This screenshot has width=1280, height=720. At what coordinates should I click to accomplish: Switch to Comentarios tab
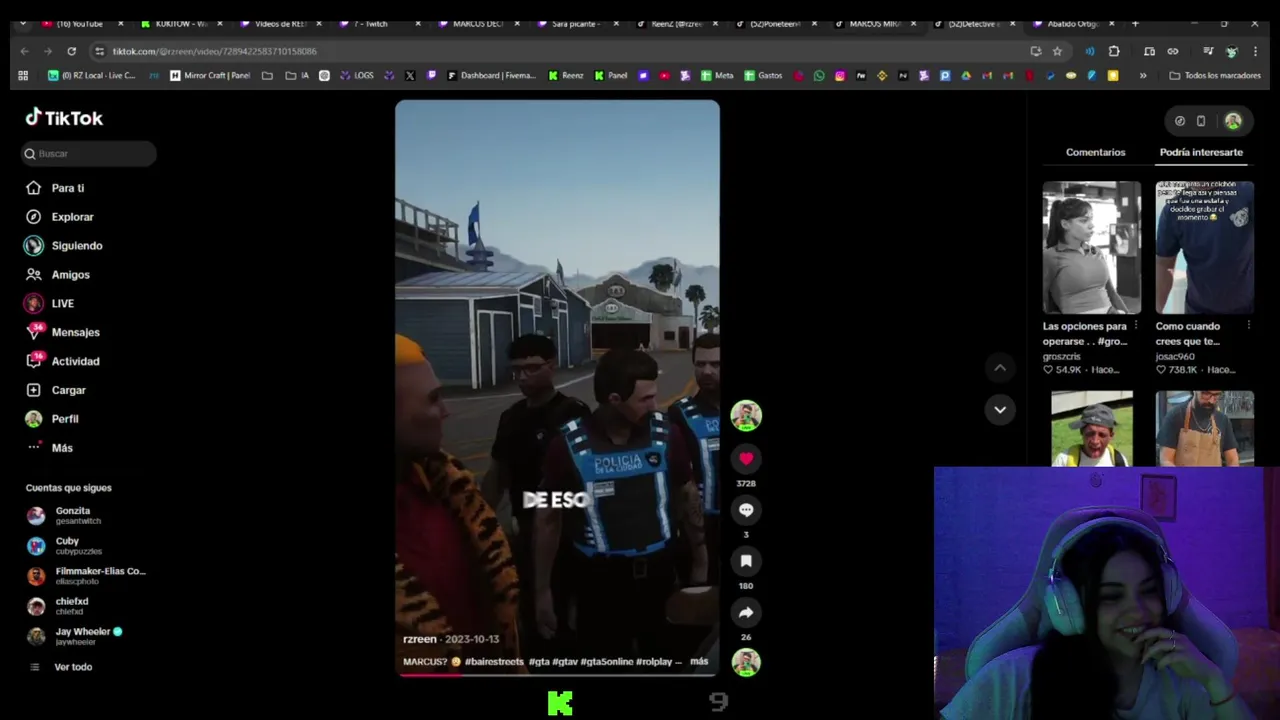pos(1095,152)
